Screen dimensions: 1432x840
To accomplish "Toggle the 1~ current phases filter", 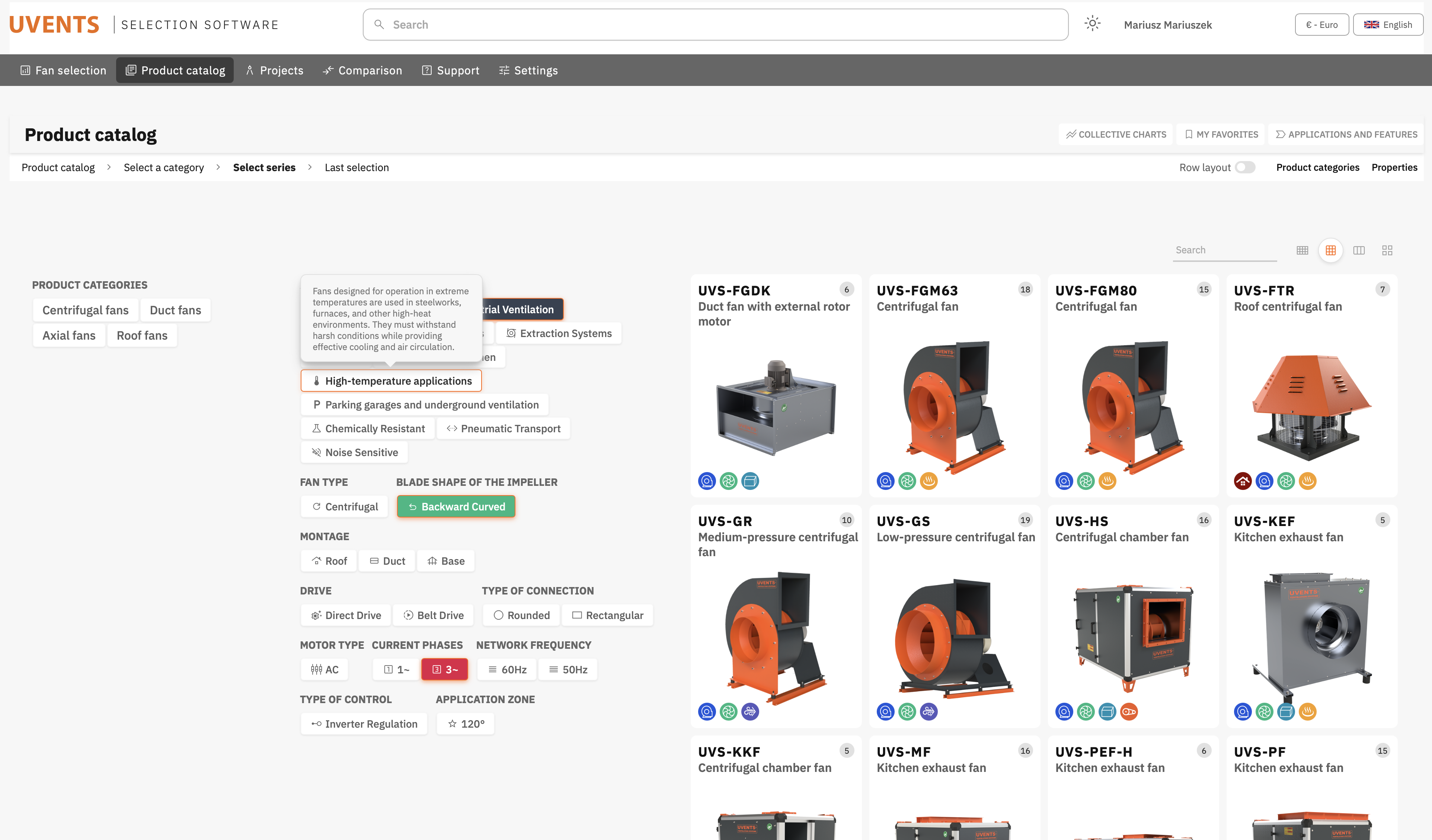I will (397, 670).
